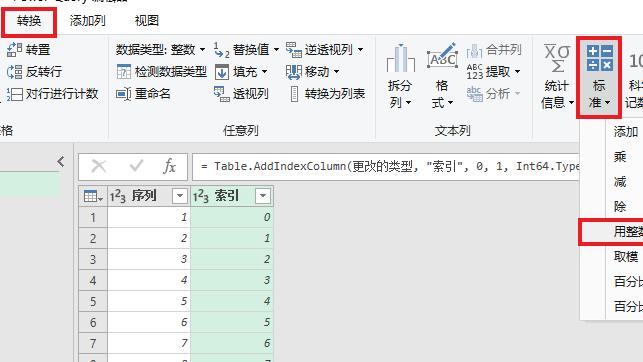Click the 转置 transpose icon
643x362 pixels.
[14, 50]
